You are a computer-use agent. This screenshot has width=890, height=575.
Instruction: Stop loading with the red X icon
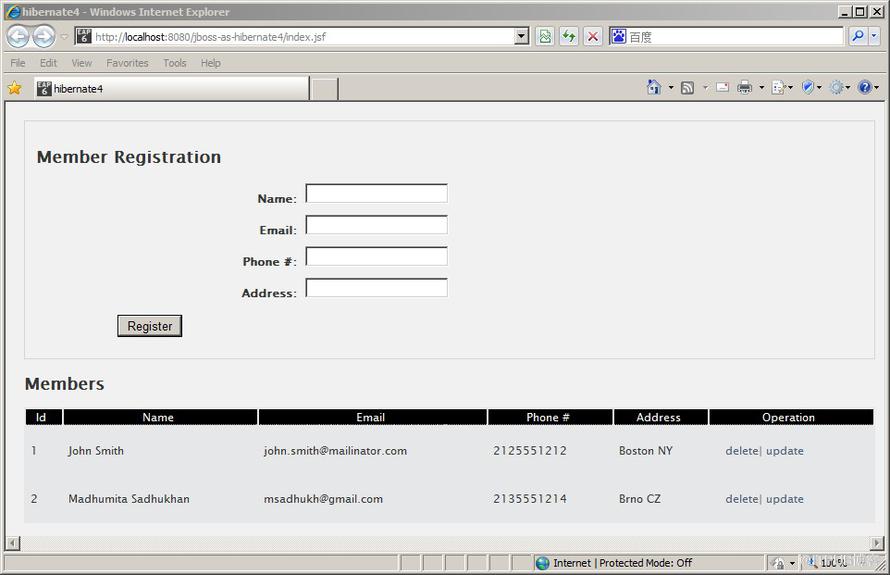[593, 37]
